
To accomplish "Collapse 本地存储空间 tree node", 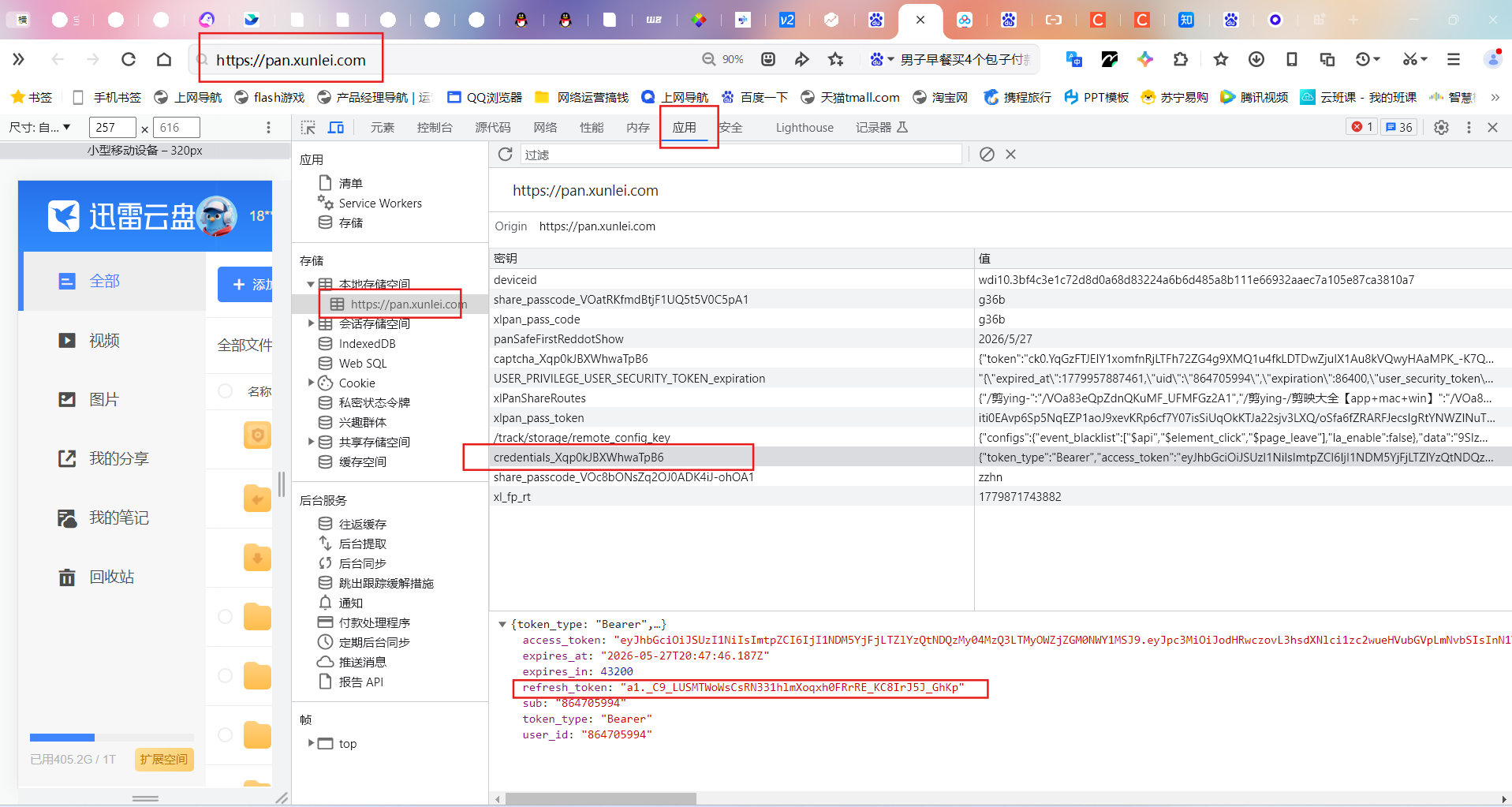I will coord(311,284).
